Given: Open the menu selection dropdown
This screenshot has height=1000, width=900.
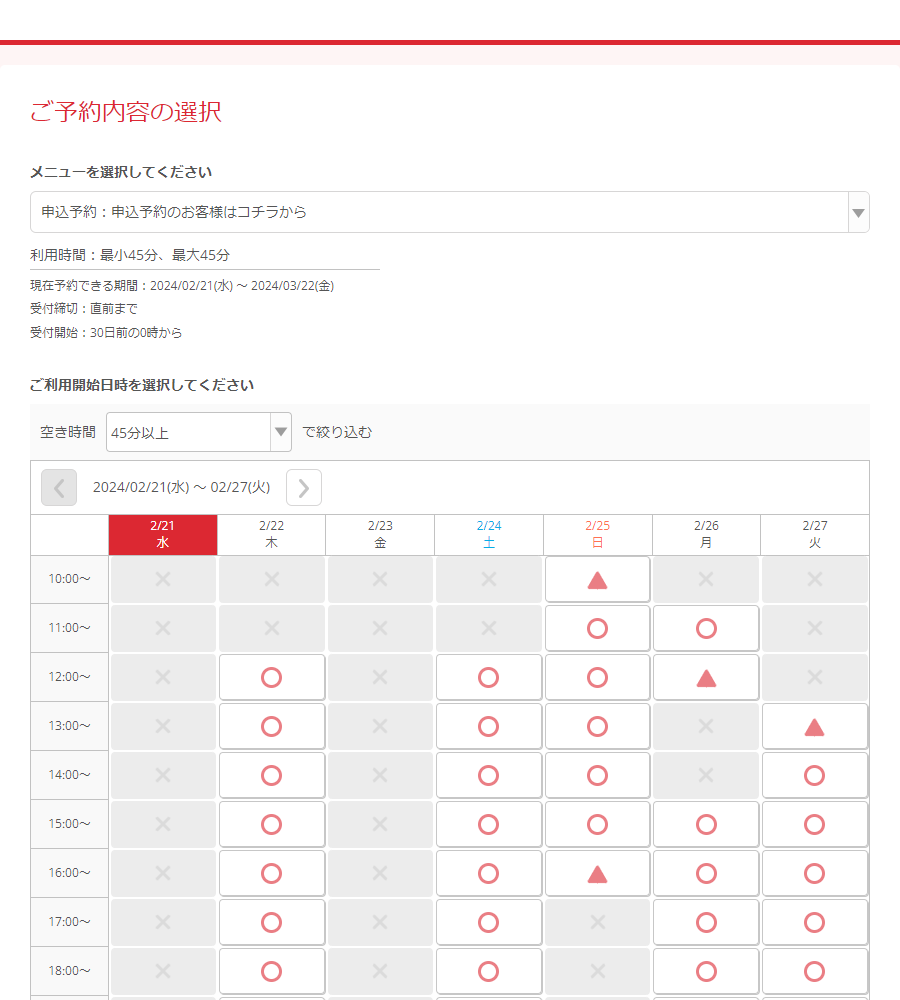Looking at the screenshot, I should (449, 212).
